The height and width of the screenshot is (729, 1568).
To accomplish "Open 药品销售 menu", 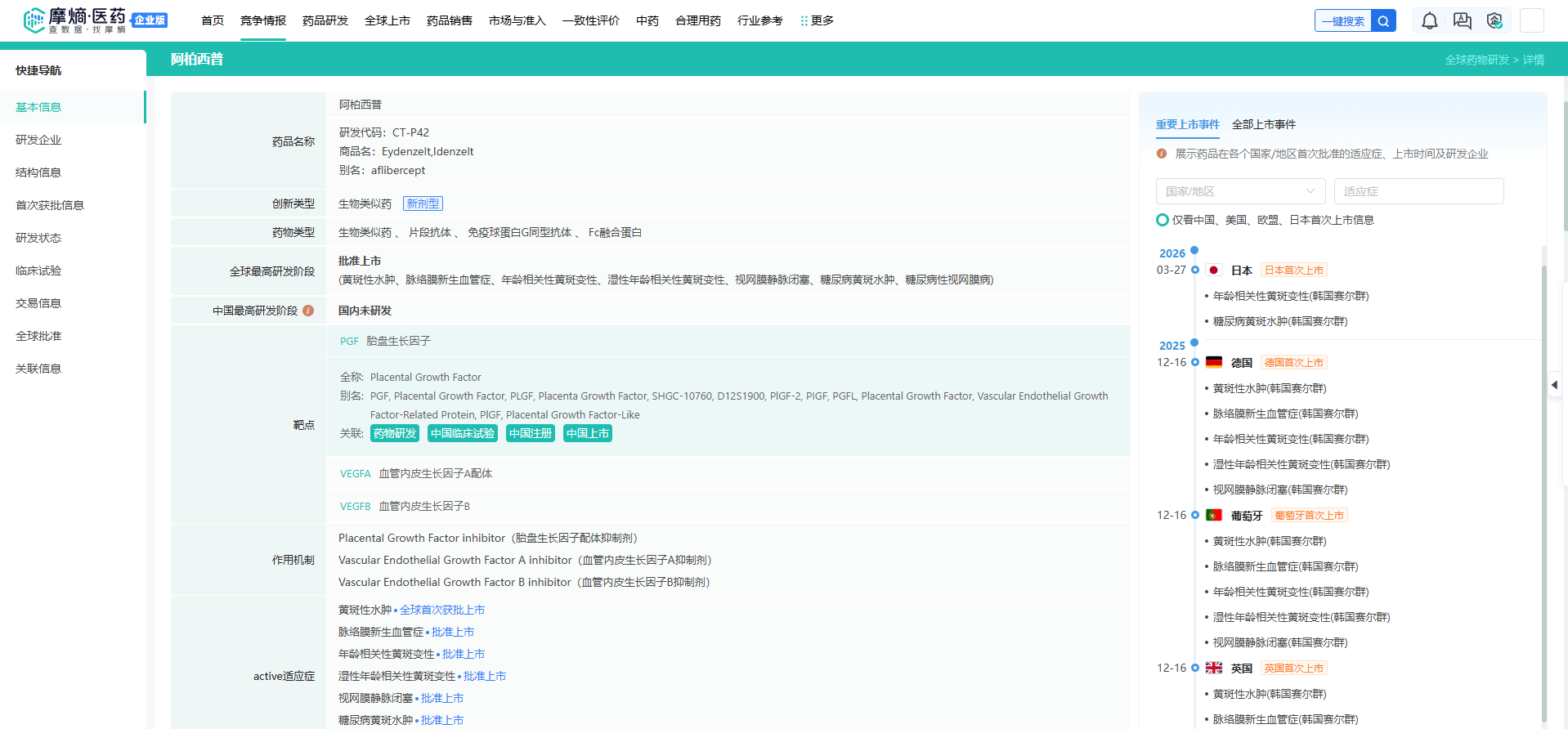I will tap(450, 20).
